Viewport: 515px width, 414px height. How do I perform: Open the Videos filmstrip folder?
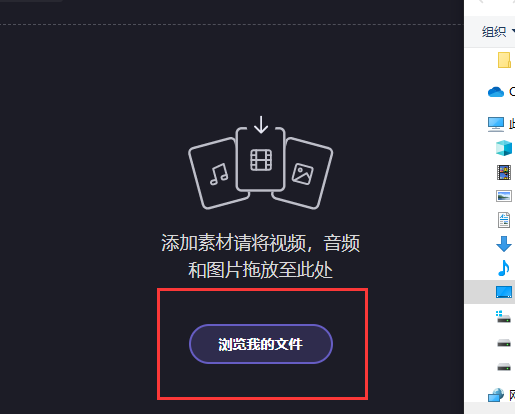504,172
